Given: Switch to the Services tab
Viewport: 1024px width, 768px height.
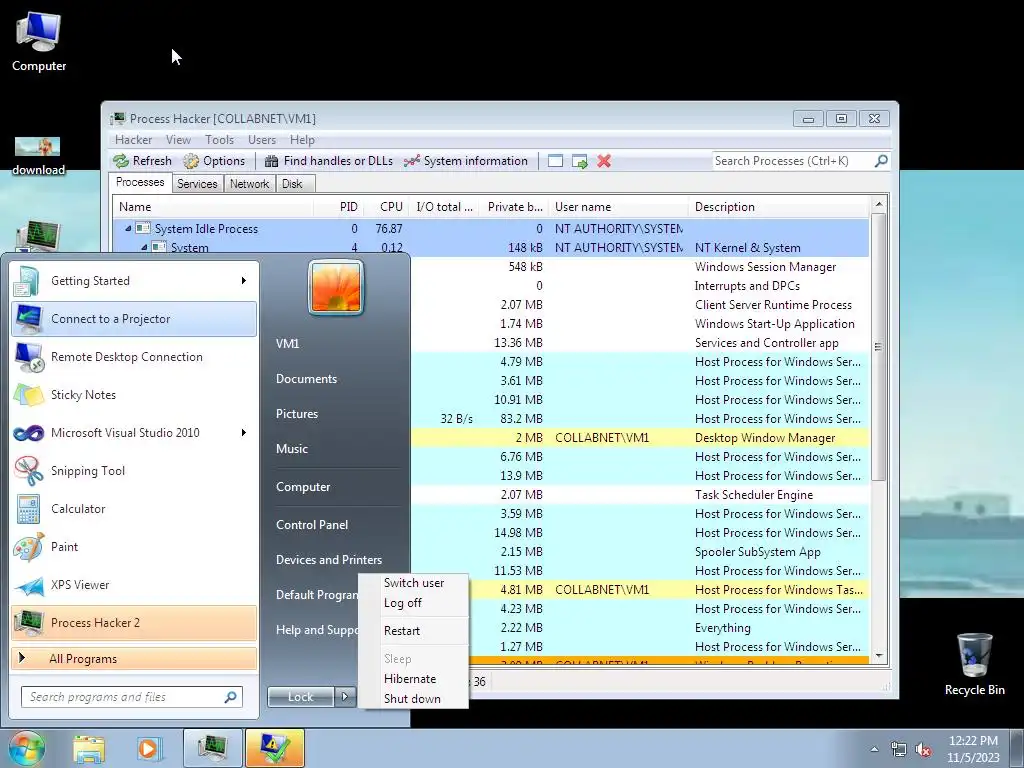Looking at the screenshot, I should [197, 184].
